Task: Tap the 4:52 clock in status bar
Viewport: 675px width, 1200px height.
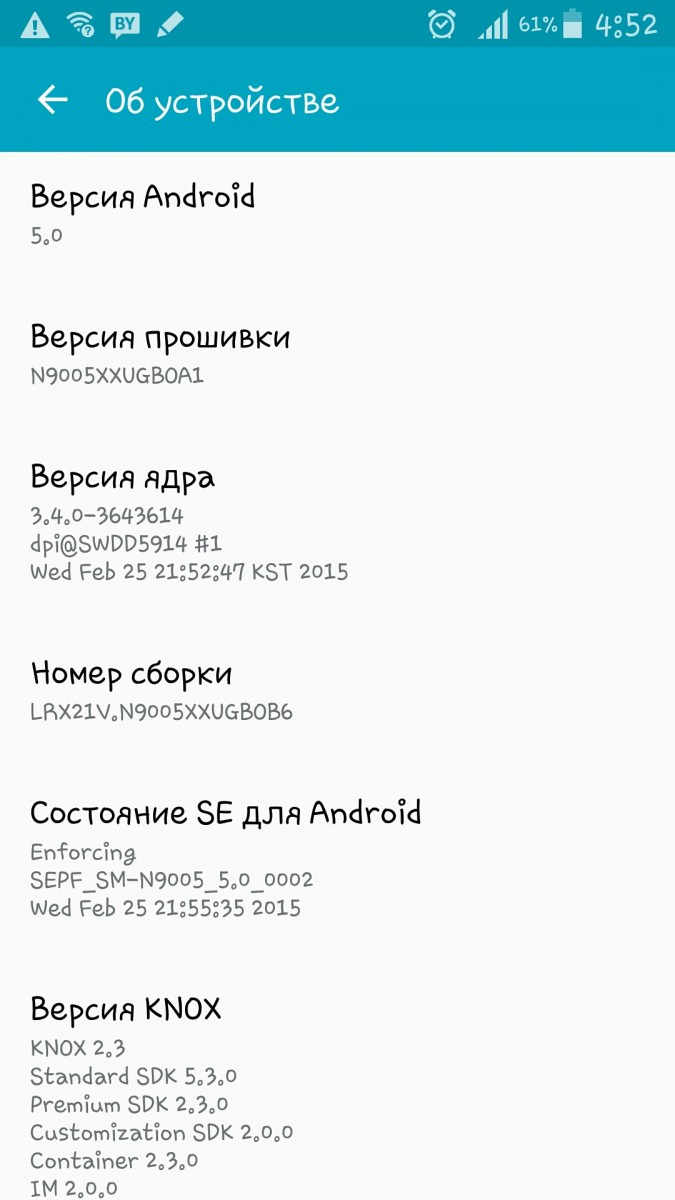Action: pos(626,25)
